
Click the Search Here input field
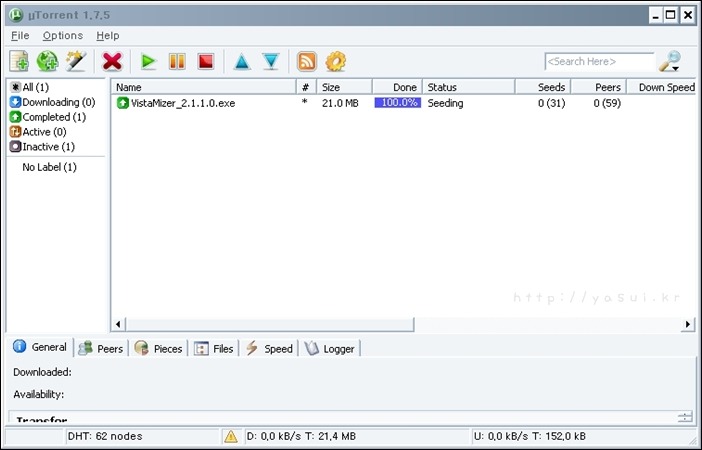pos(599,62)
